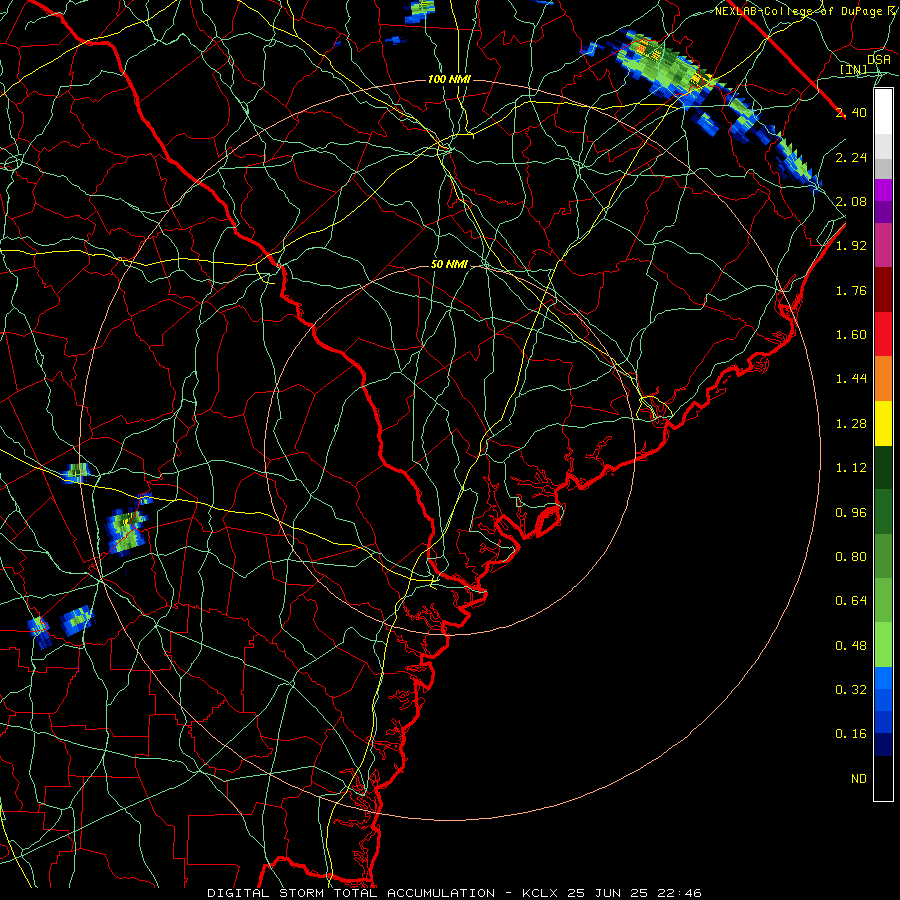Pick the darkest green legend swatch
This screenshot has height=900, width=900.
[x=883, y=468]
